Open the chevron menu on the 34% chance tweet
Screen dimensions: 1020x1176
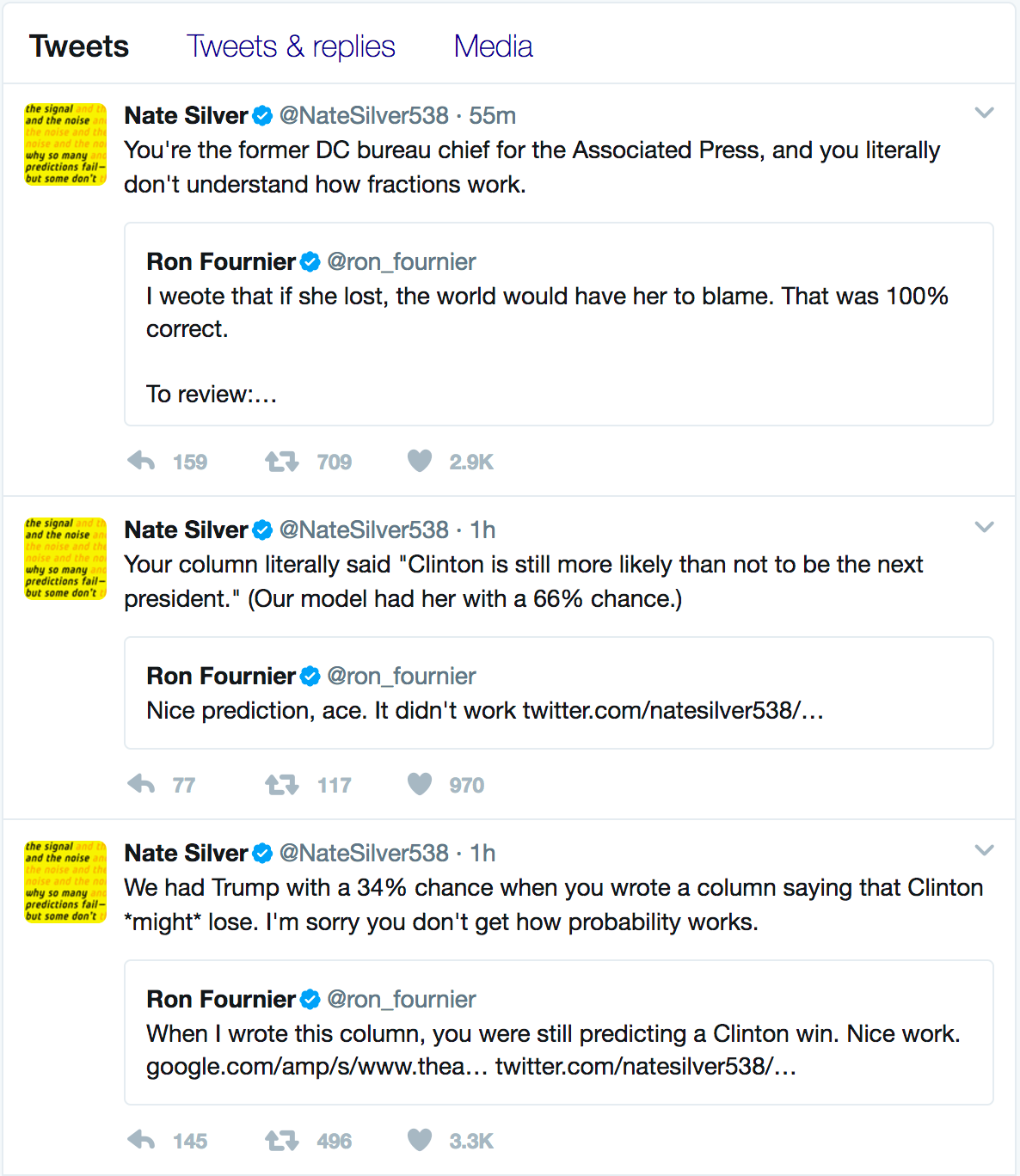coord(985,850)
